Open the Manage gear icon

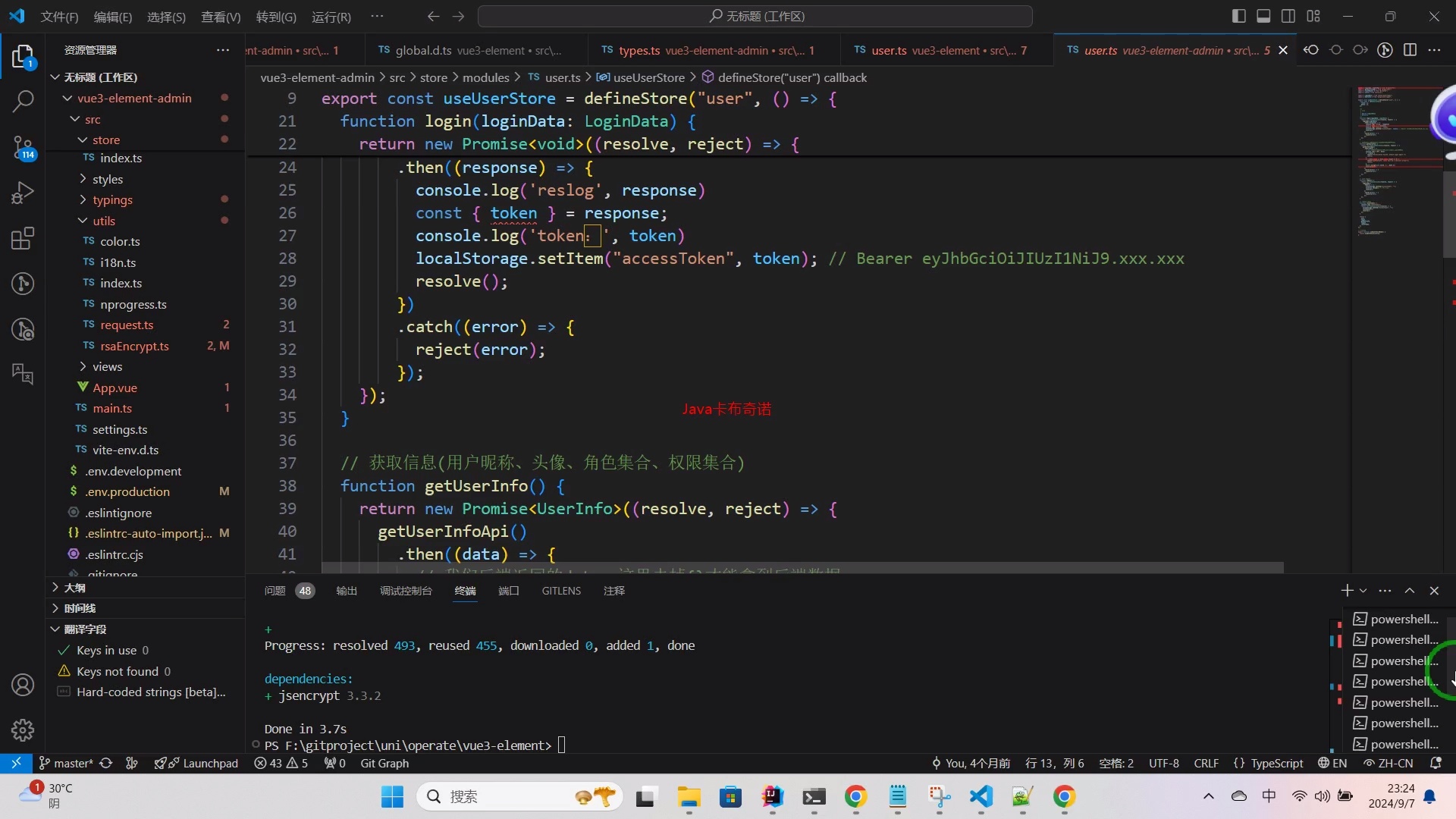click(23, 730)
